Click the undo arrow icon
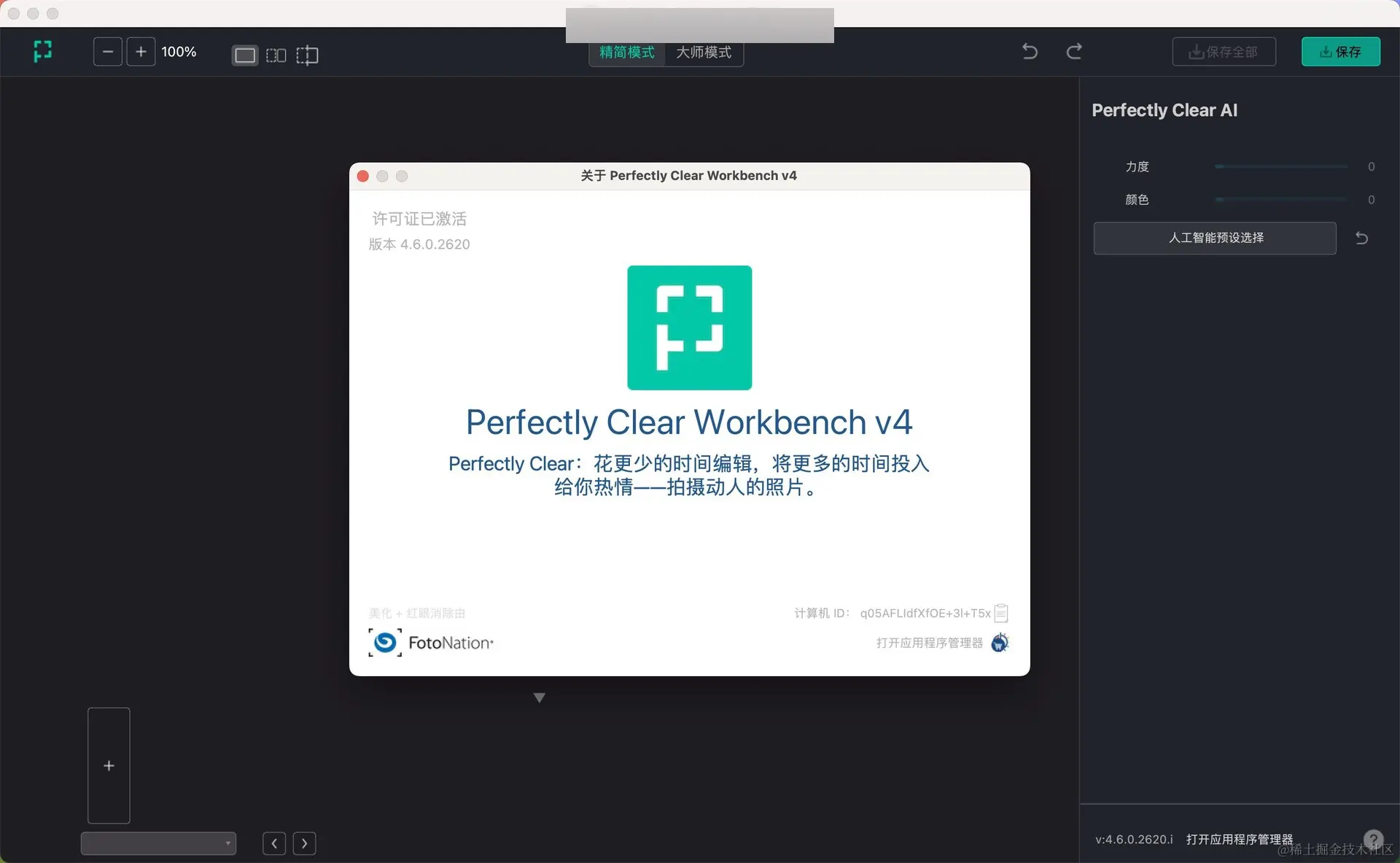This screenshot has height=863, width=1400. tap(1030, 51)
